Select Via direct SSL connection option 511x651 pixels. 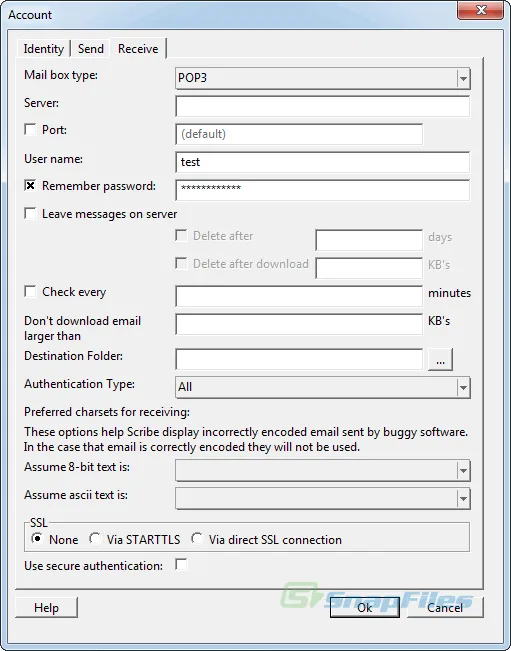(197, 539)
